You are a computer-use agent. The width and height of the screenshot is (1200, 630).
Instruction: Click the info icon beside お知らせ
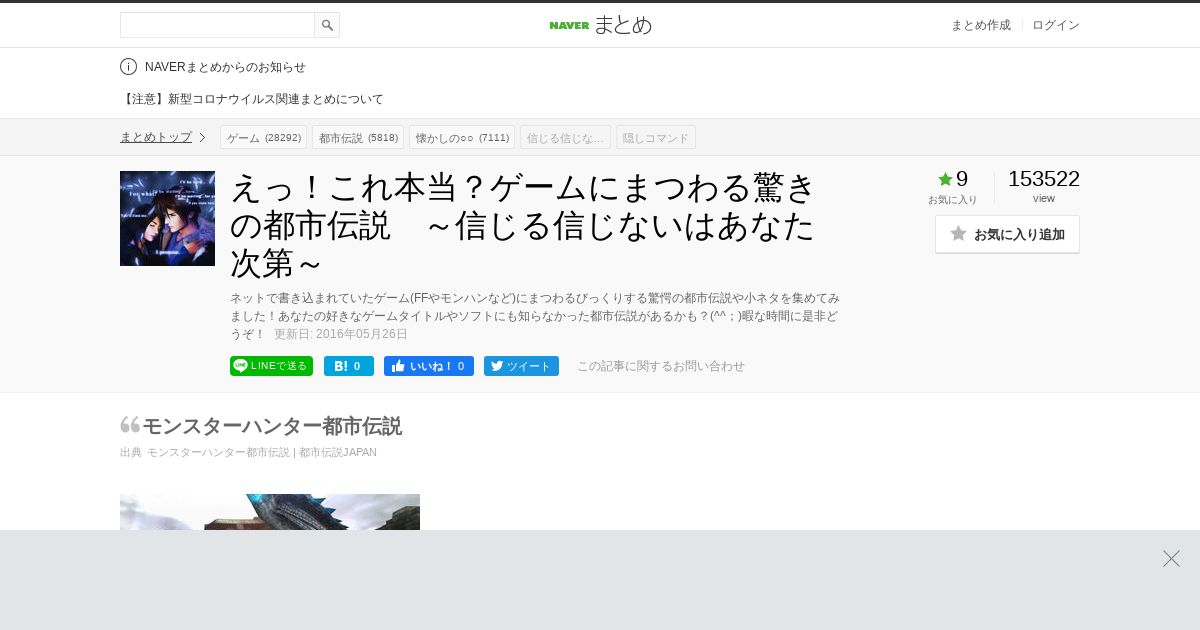click(x=128, y=67)
